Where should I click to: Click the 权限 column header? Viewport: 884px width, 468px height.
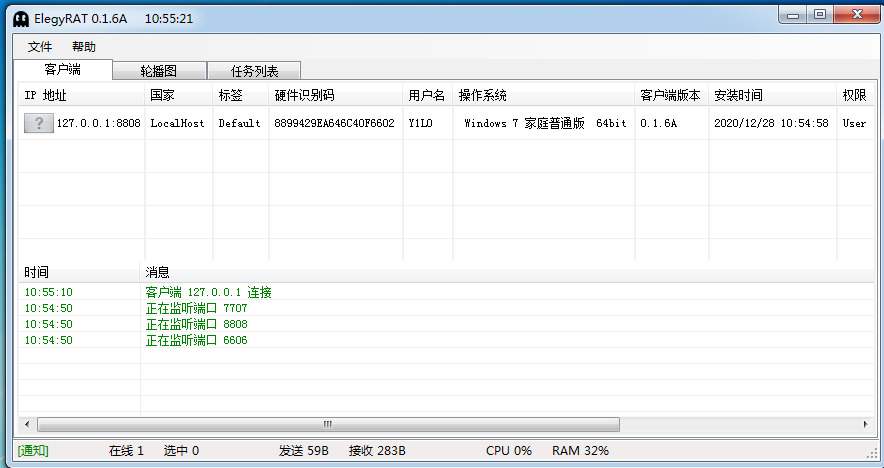coord(856,95)
